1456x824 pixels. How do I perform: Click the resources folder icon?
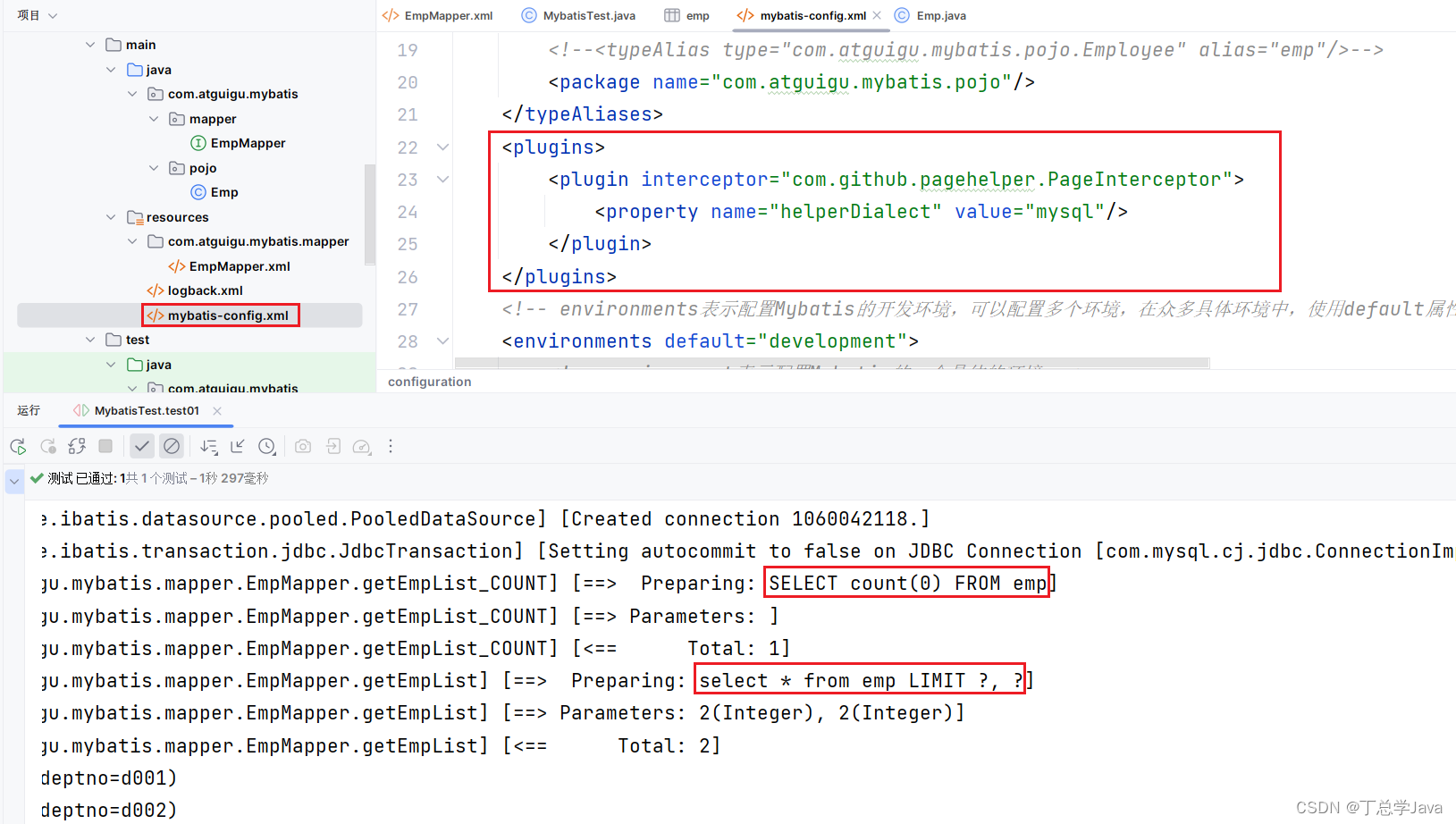click(x=135, y=217)
